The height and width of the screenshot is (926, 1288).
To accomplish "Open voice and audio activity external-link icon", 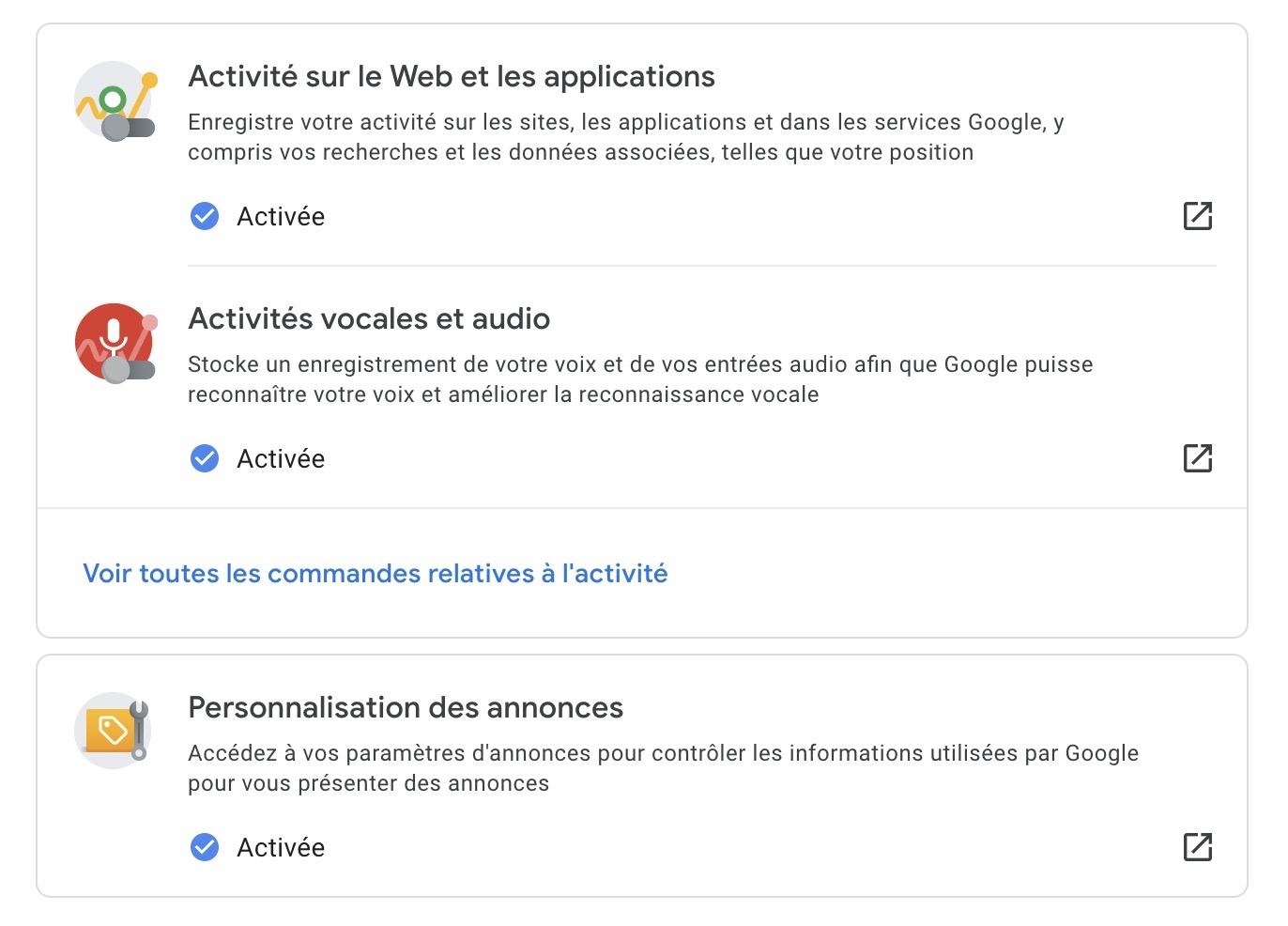I will (1197, 458).
